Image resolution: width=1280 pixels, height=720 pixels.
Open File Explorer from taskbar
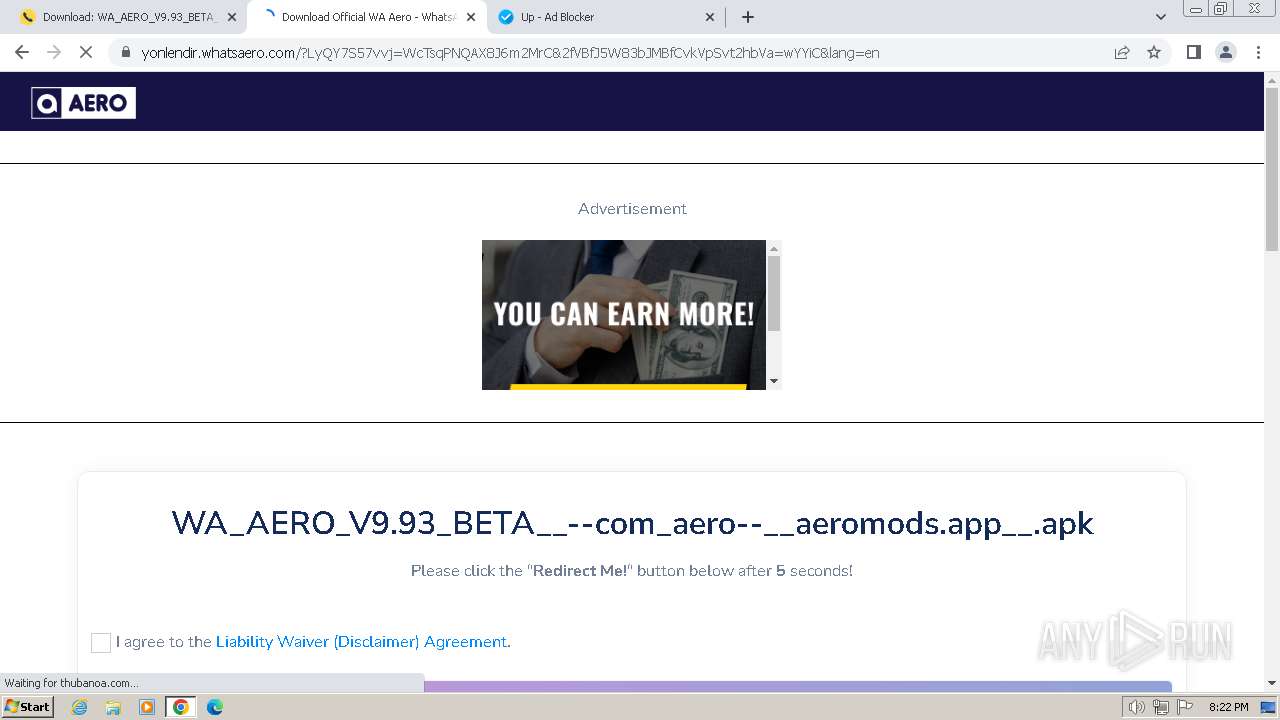[x=113, y=707]
